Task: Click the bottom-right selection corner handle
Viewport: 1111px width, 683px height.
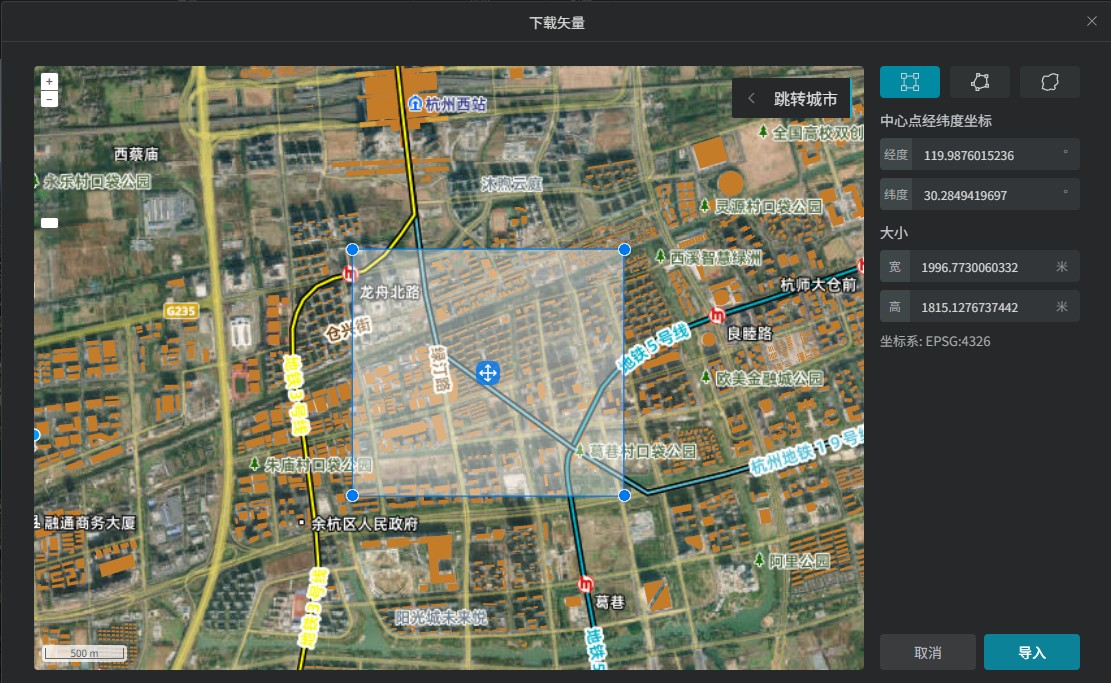Action: click(624, 496)
